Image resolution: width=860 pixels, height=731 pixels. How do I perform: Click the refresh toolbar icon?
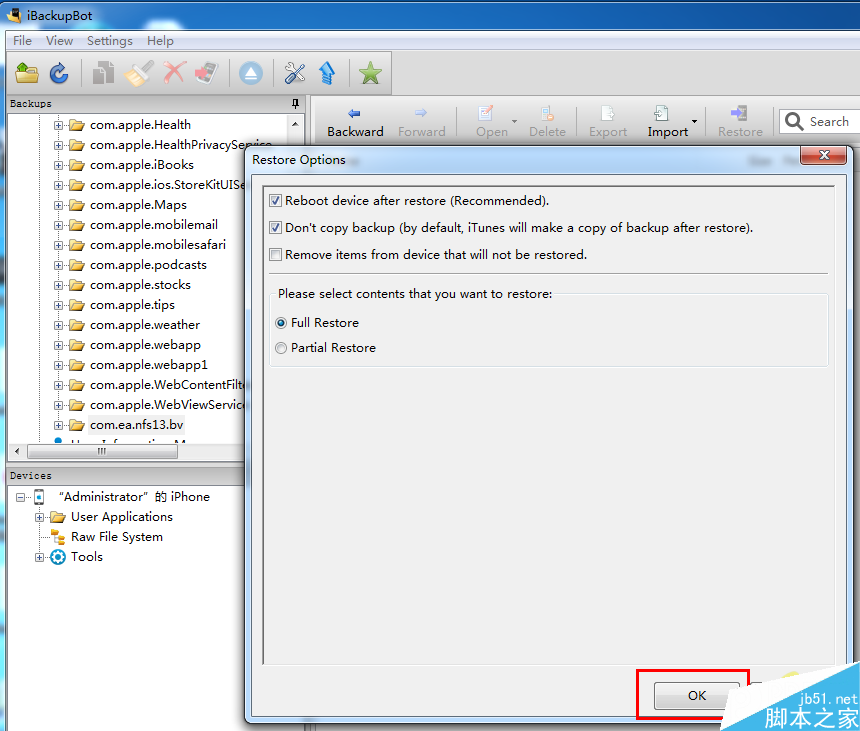point(59,73)
